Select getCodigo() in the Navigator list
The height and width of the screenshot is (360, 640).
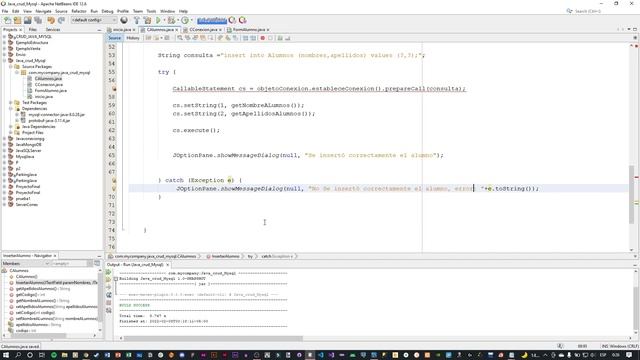click(31, 295)
